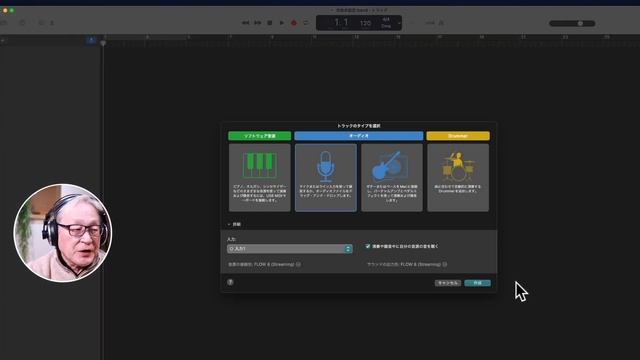The width and height of the screenshot is (640, 360).
Task: Open input device settings arrow beside FLOW 8
Action: (x=298, y=264)
